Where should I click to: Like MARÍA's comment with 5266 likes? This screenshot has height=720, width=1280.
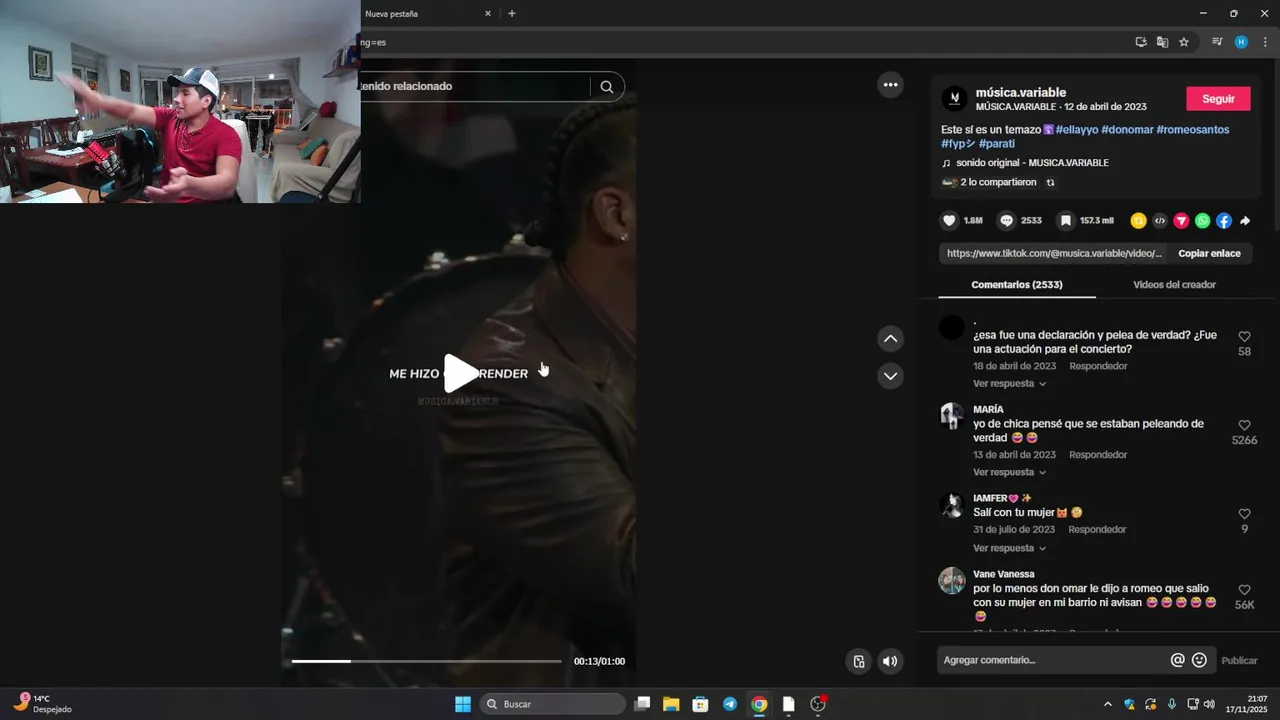pos(1244,425)
